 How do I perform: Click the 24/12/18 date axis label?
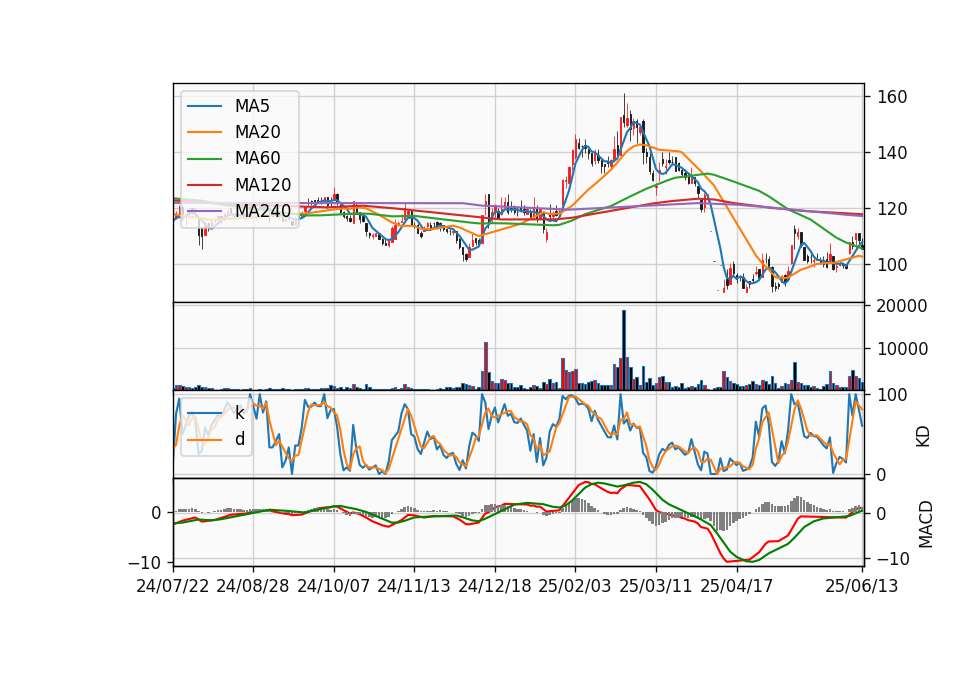point(495,586)
